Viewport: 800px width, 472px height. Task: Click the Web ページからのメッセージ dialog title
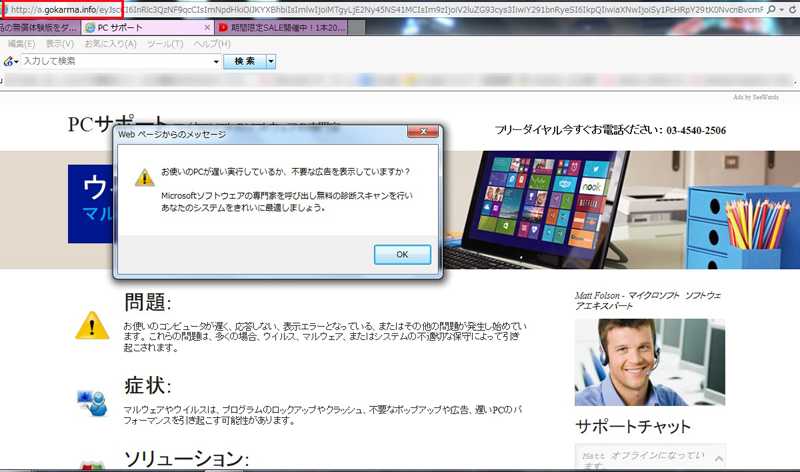point(172,134)
